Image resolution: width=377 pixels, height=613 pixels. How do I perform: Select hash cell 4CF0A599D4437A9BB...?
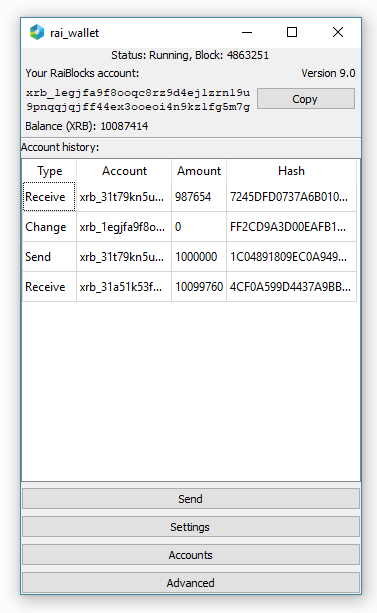point(291,287)
